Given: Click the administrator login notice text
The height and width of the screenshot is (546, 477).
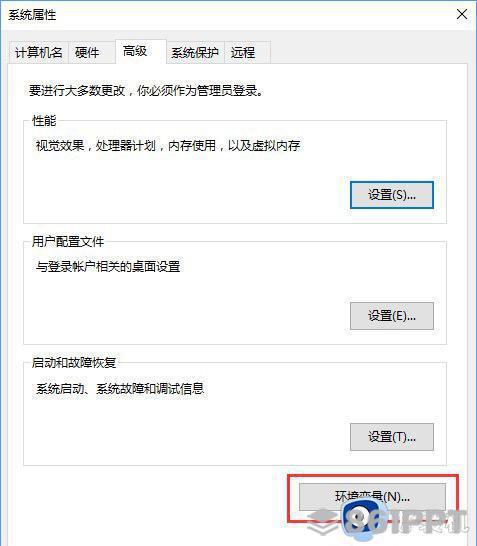Looking at the screenshot, I should click(146, 91).
